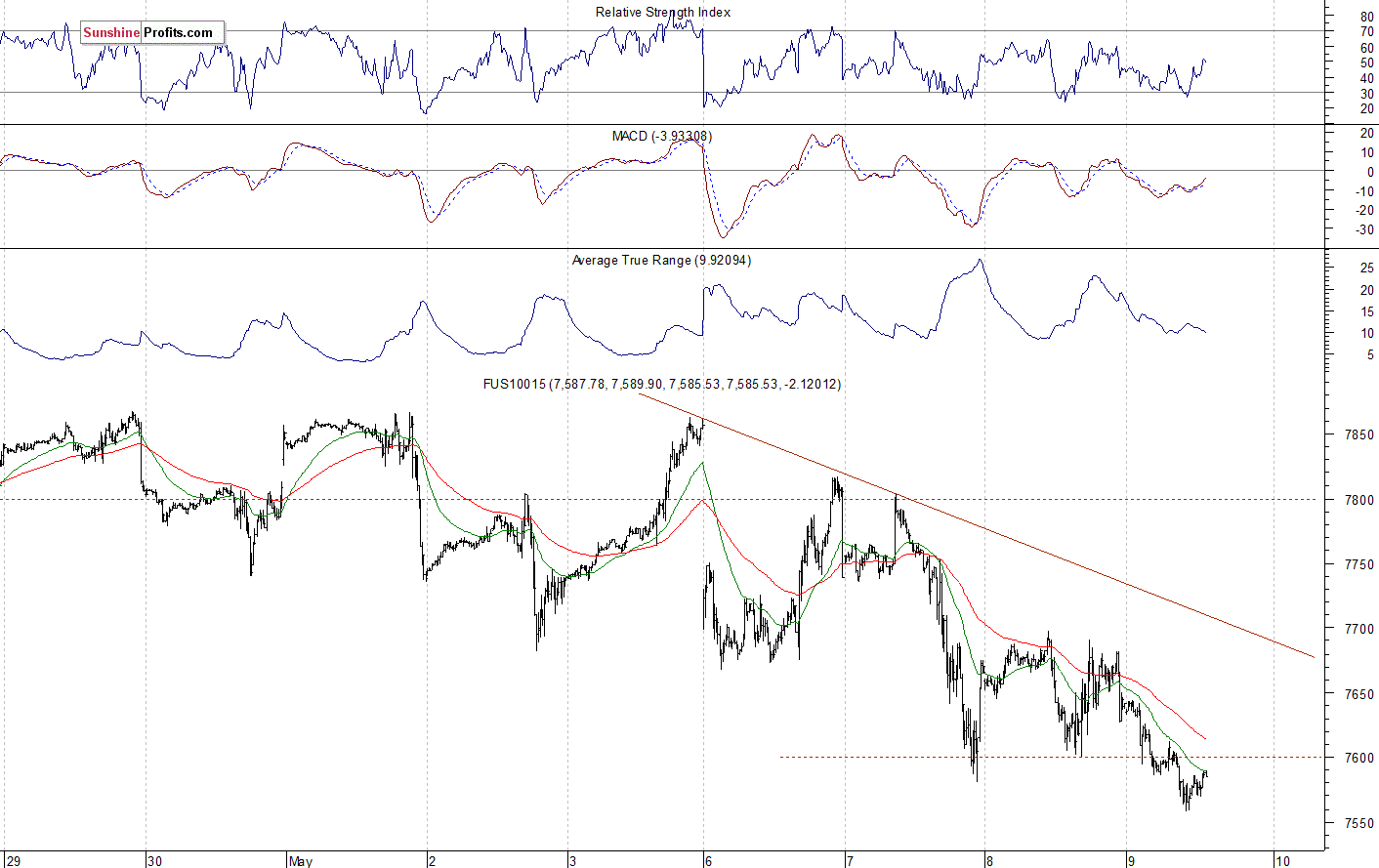Click the 70 value on RSI axis
This screenshot has height=868, width=1379.
click(1366, 32)
